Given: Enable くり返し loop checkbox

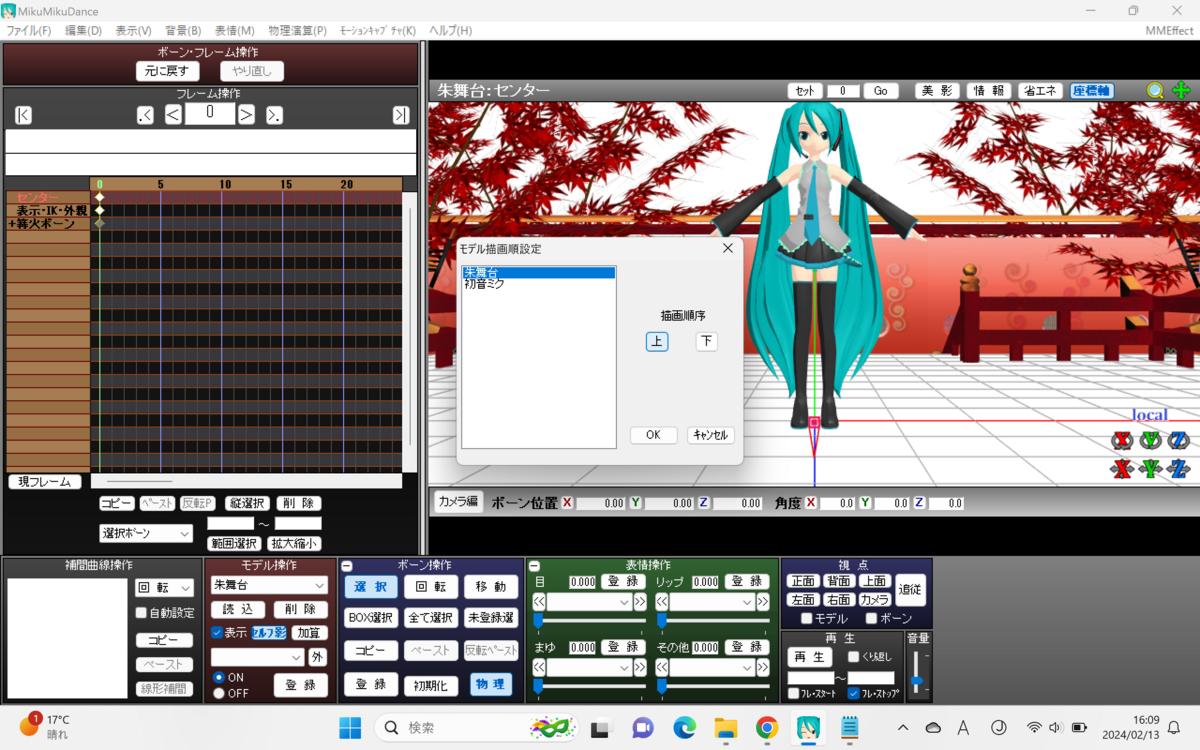Looking at the screenshot, I should coord(853,657).
